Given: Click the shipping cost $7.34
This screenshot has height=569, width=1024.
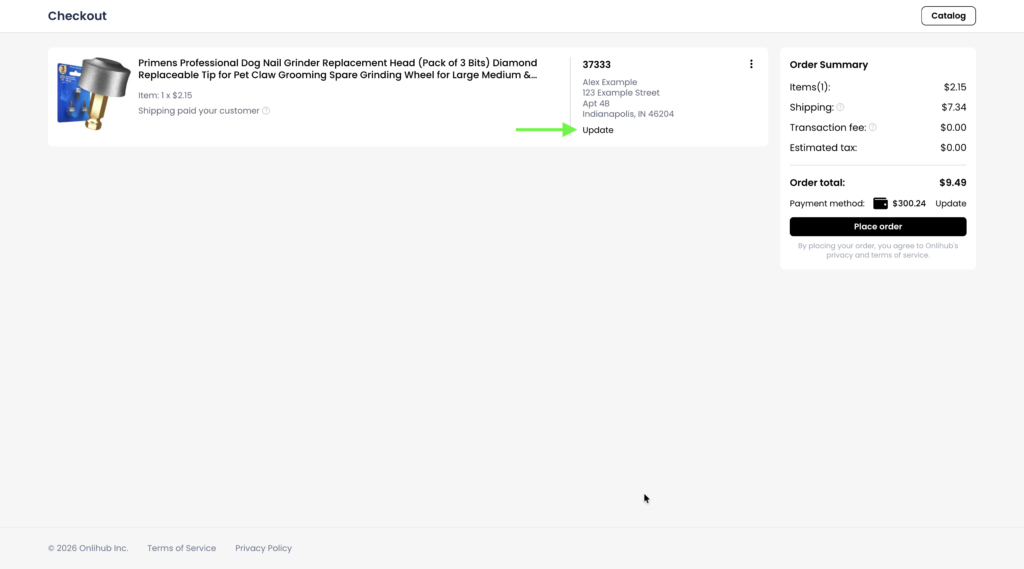Looking at the screenshot, I should point(953,107).
